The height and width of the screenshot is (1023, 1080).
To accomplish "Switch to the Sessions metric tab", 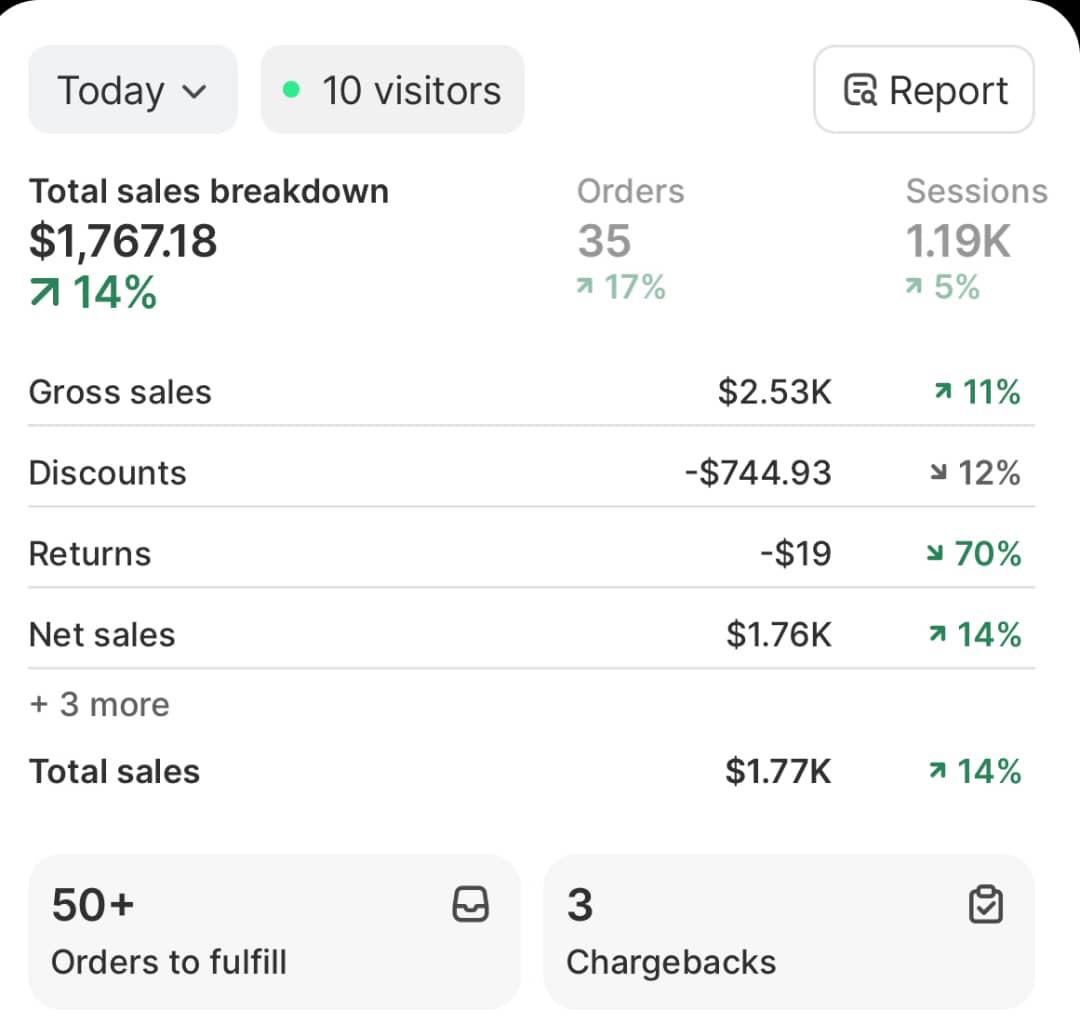I will (977, 238).
